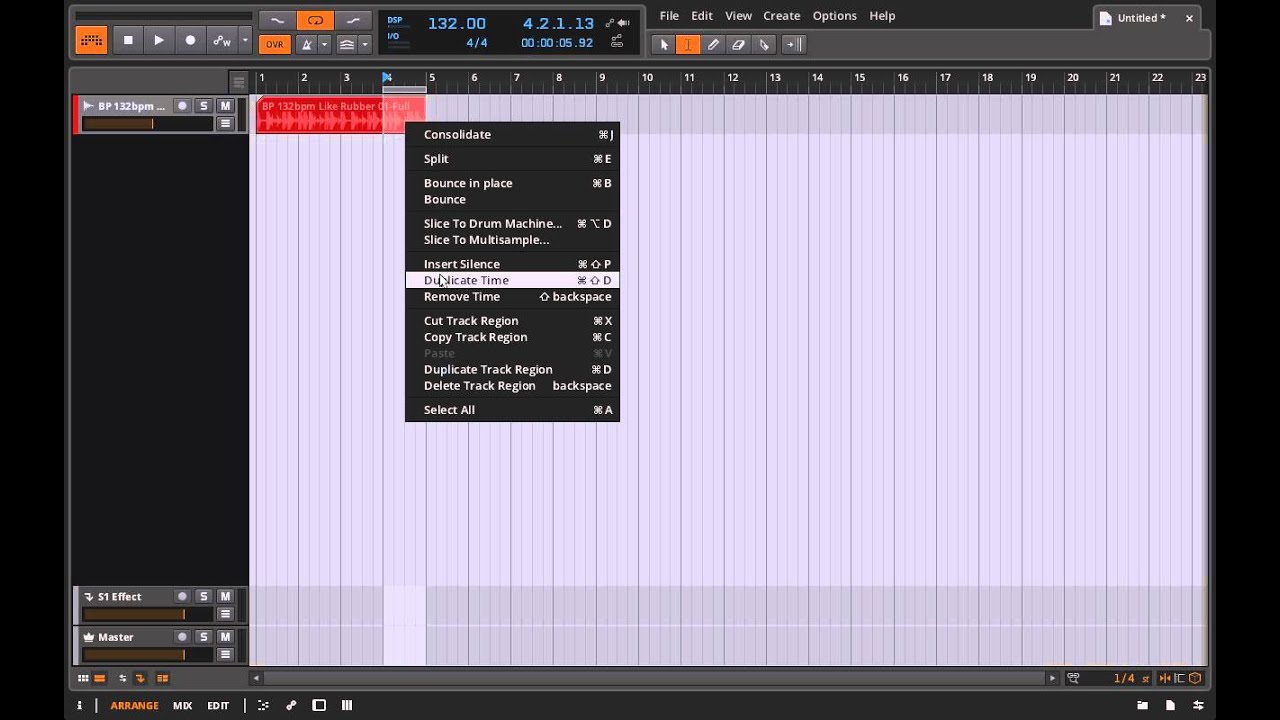Choose Duplicate Time menu entry

(512, 280)
